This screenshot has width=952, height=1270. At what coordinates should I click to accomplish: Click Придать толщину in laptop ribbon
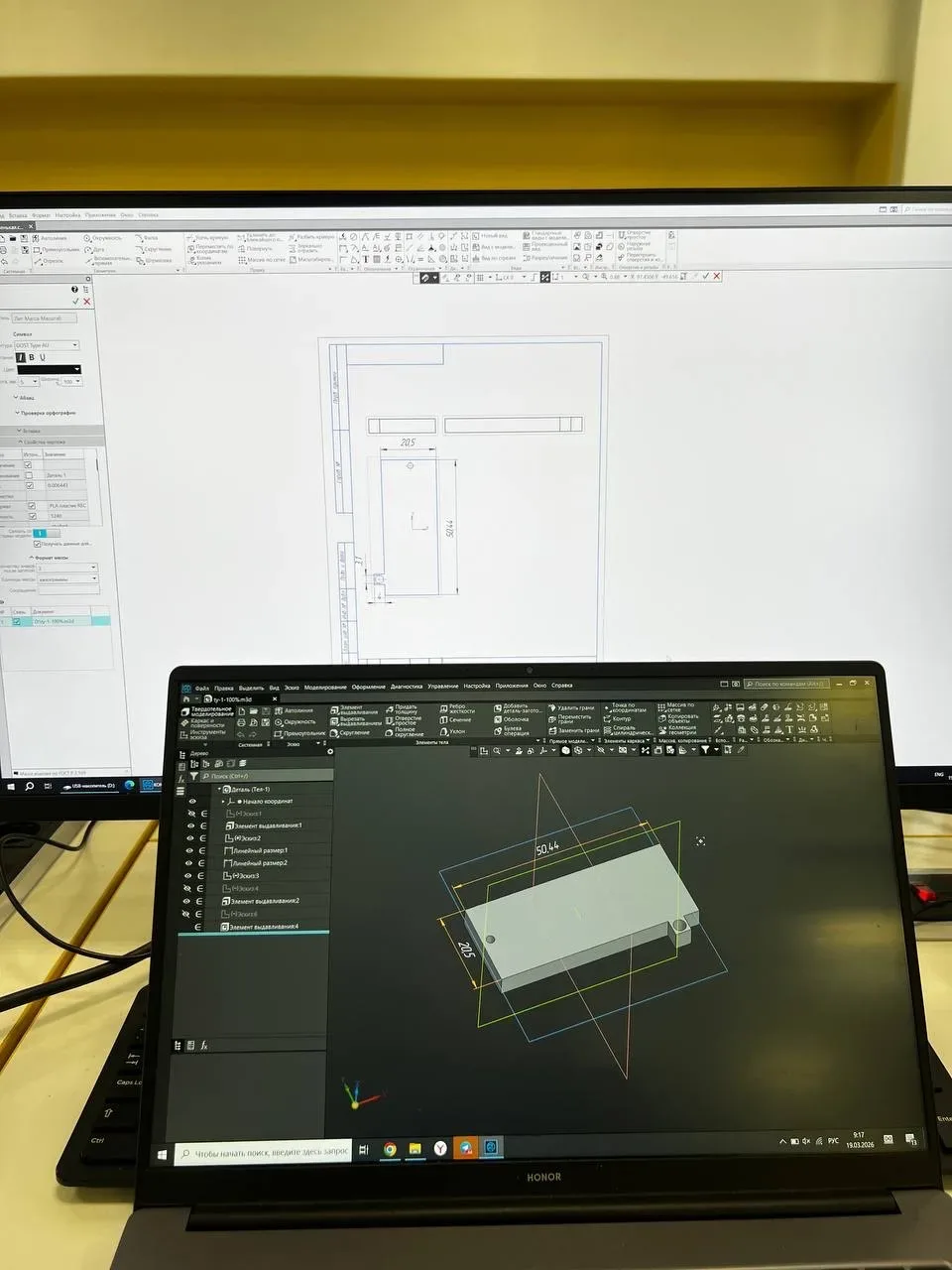(402, 710)
